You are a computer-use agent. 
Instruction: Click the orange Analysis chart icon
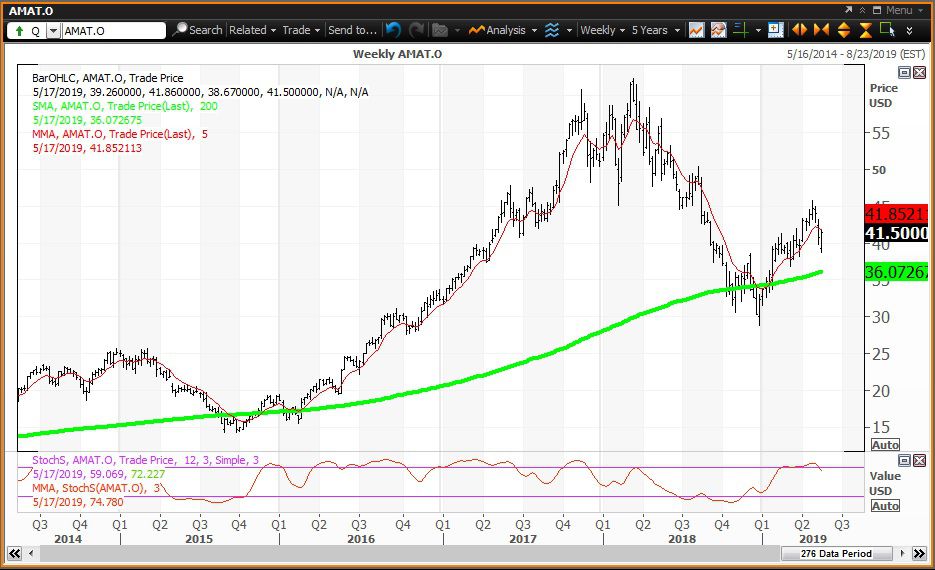(476, 30)
